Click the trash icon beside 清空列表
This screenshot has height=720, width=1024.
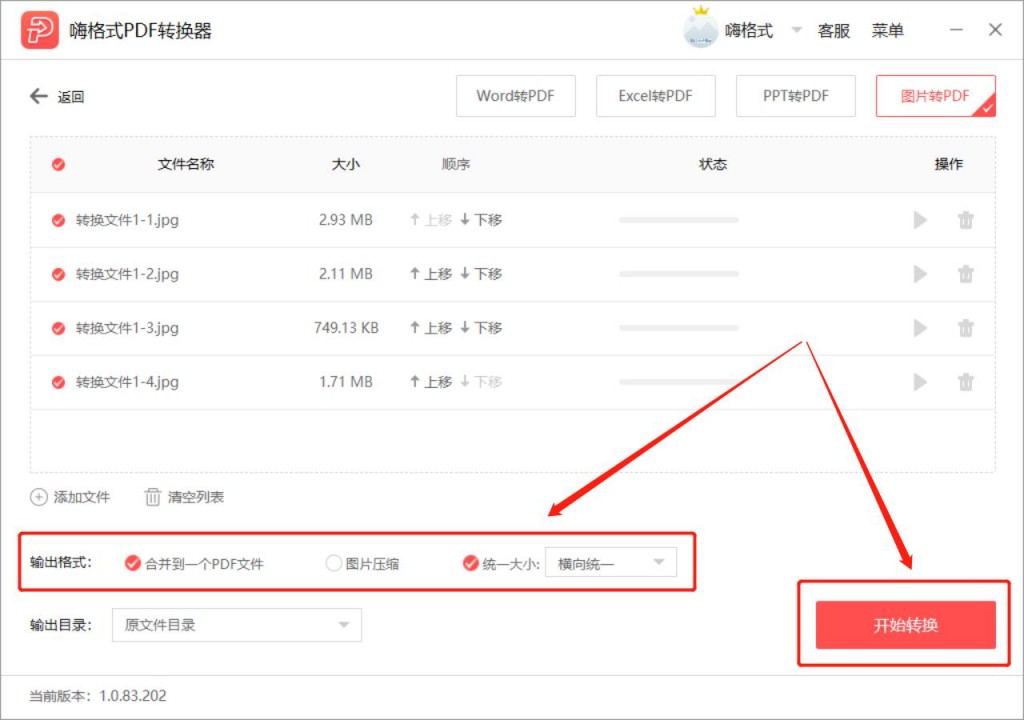tap(152, 496)
